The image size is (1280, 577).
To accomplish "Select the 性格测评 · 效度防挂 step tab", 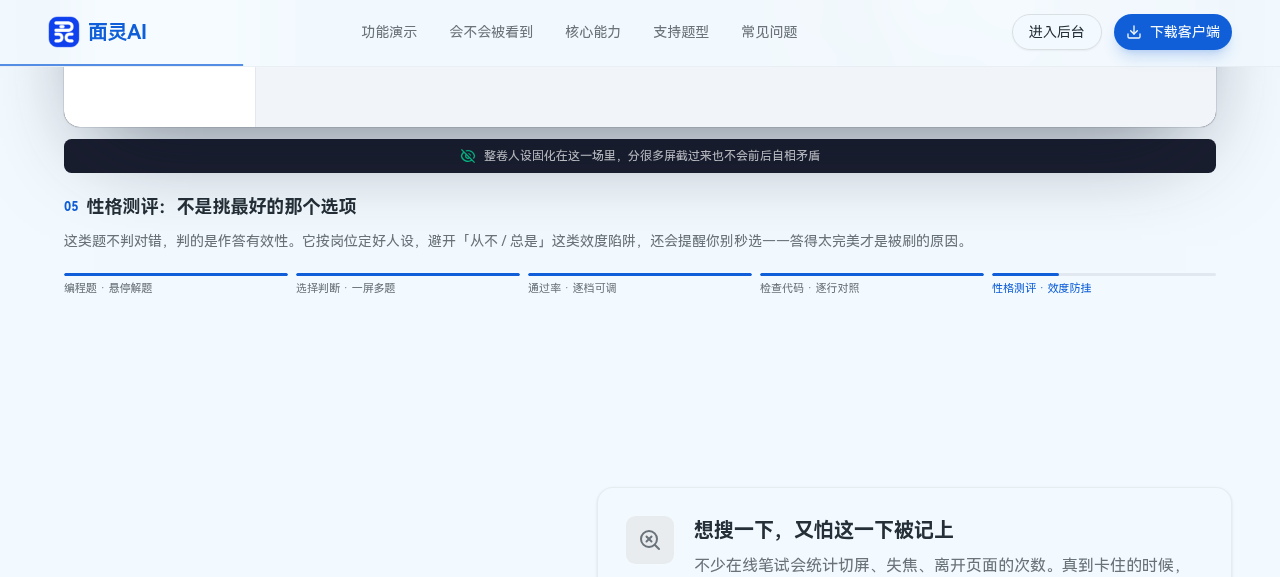I will pyautogui.click(x=1104, y=284).
